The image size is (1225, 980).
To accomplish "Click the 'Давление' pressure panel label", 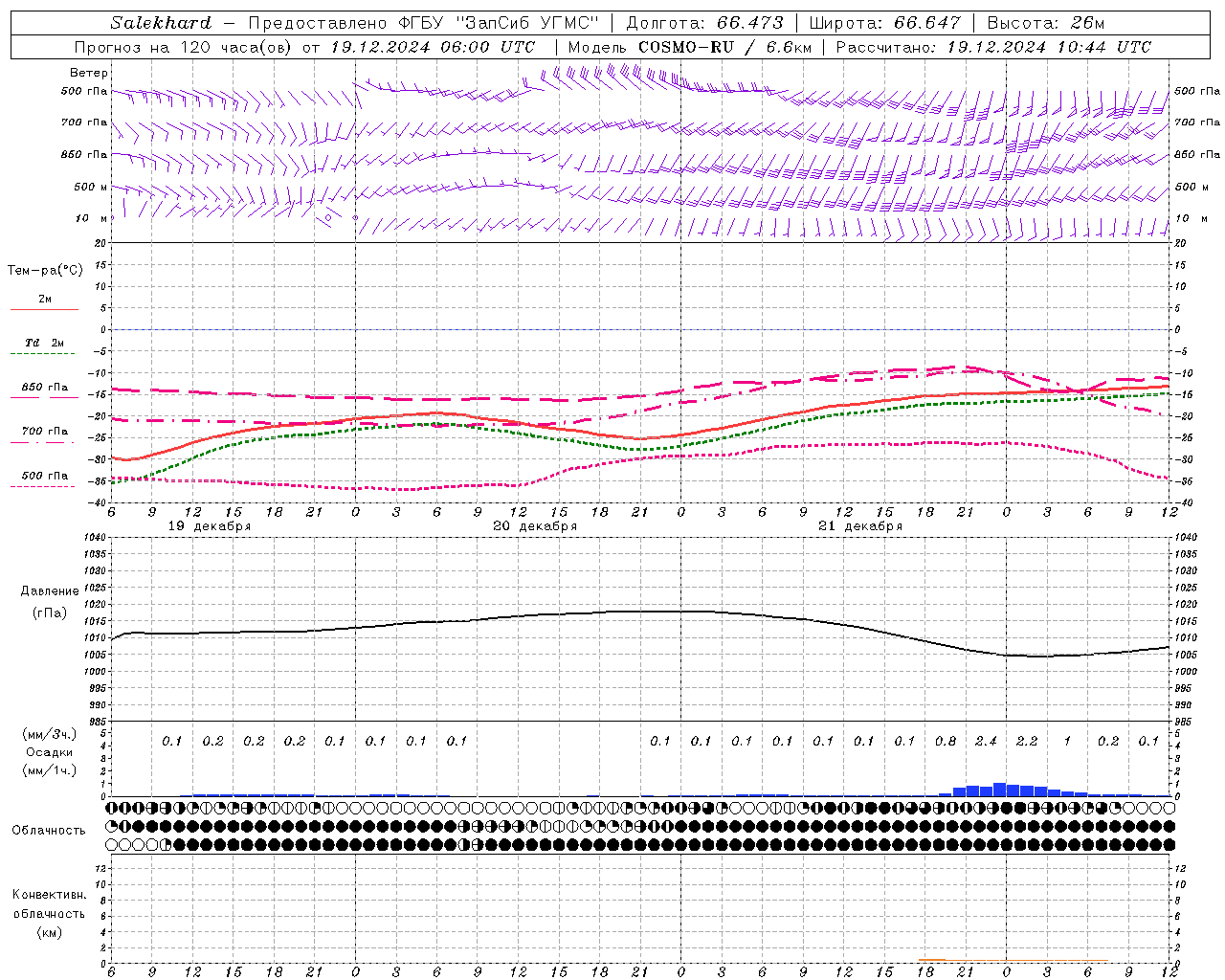I will [50, 591].
